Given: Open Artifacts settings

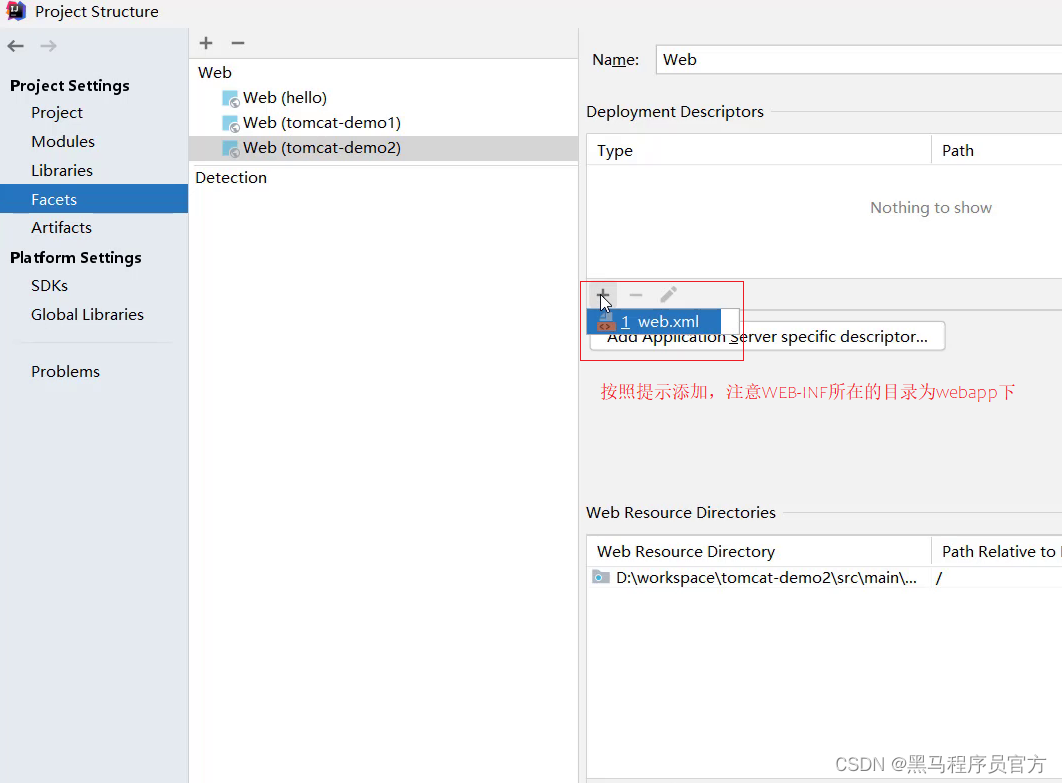Looking at the screenshot, I should [61, 228].
